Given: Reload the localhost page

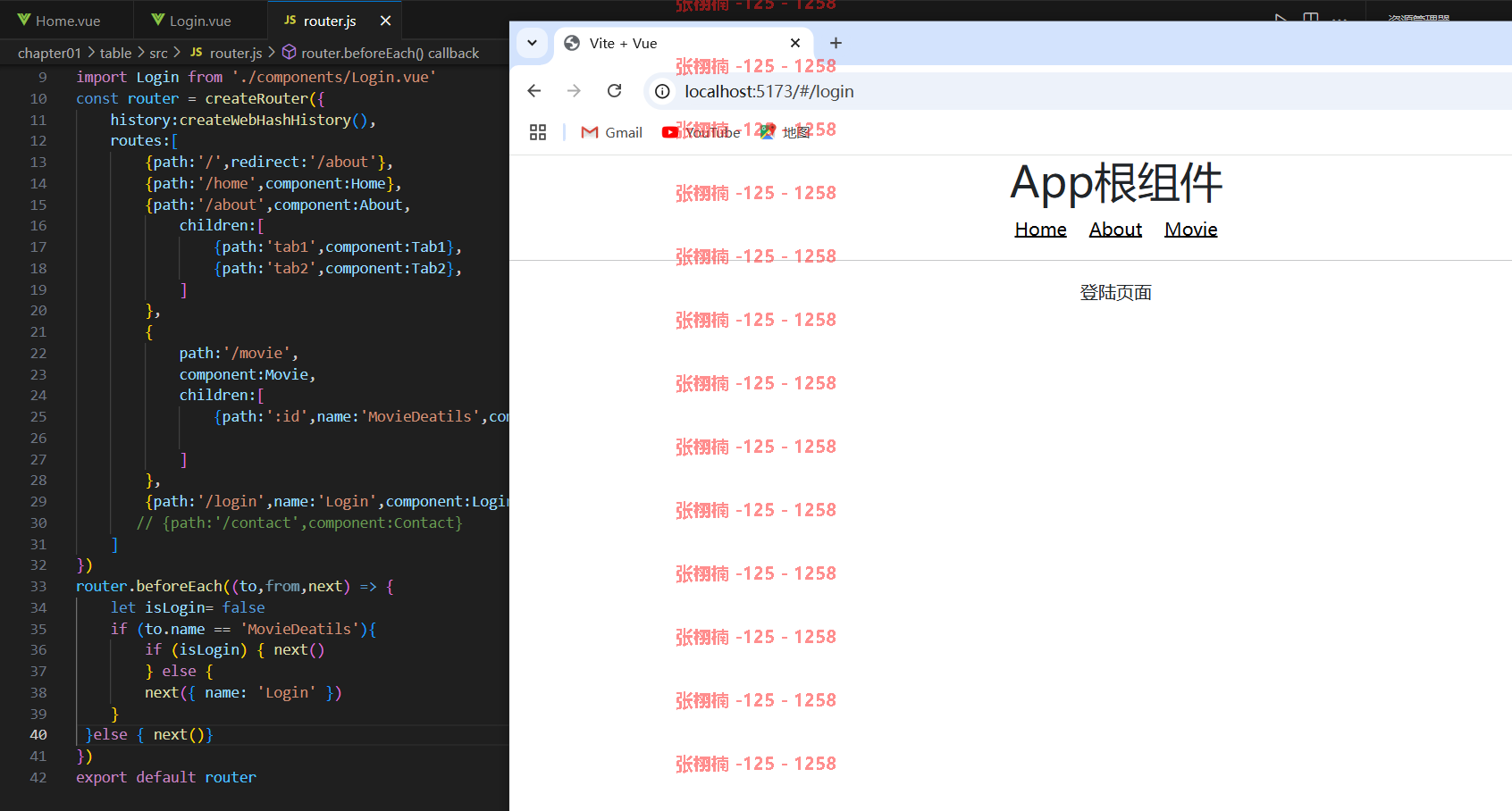Looking at the screenshot, I should pos(614,91).
